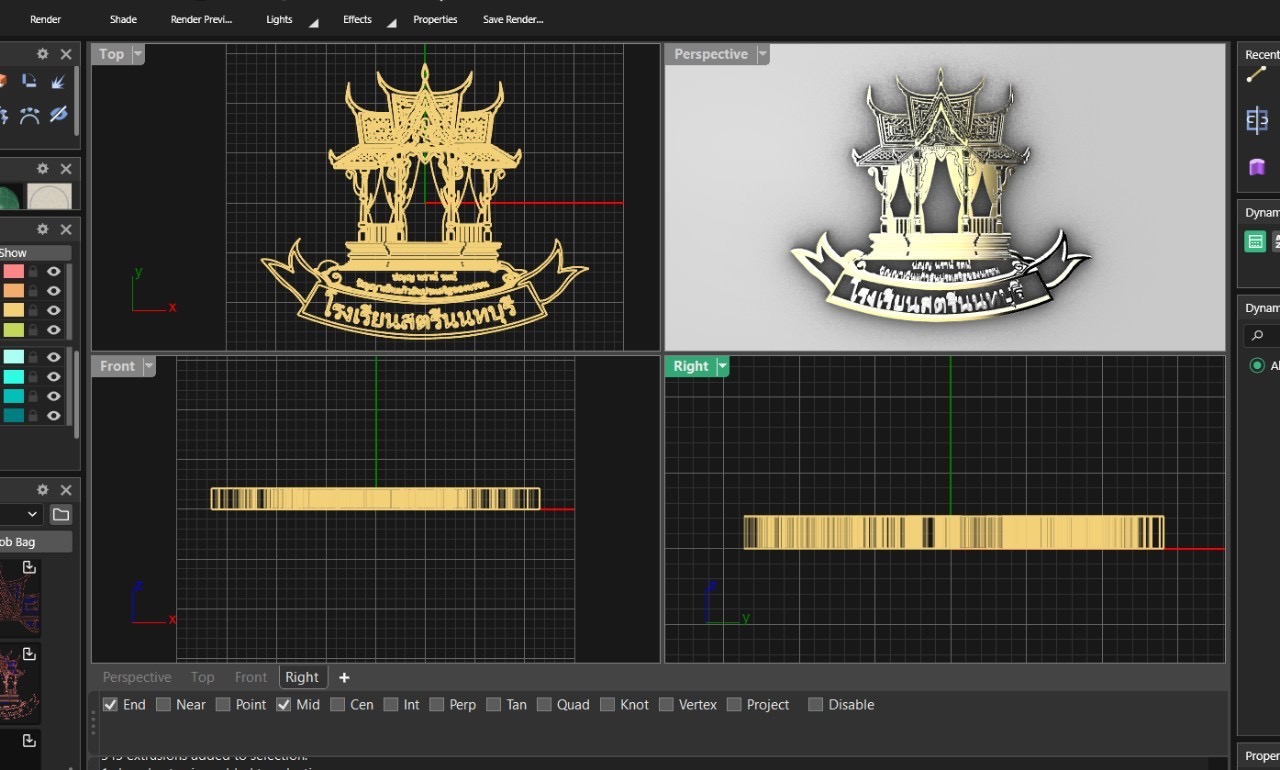1280x770 pixels.
Task: Select the Mirror tool in Recent panel
Action: [1257, 121]
